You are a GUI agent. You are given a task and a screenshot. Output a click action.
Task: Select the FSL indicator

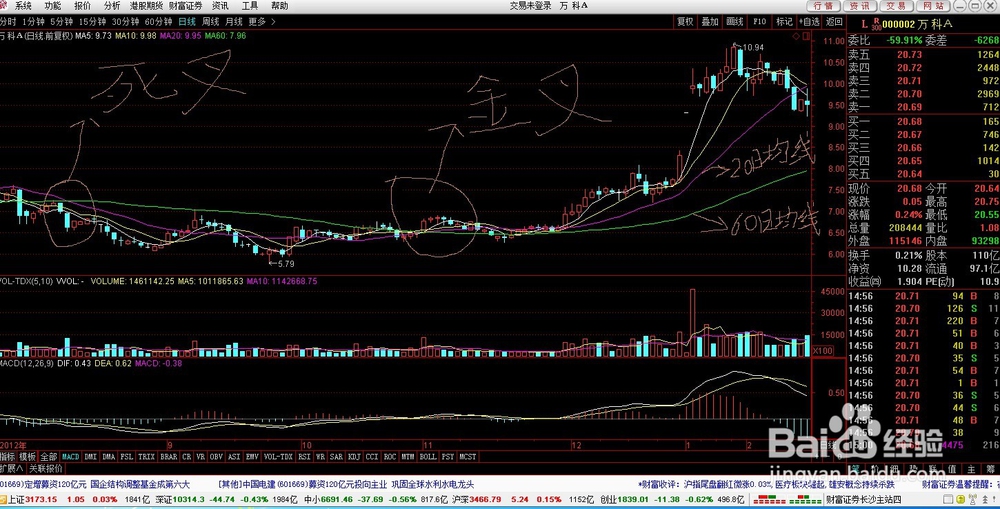127,457
